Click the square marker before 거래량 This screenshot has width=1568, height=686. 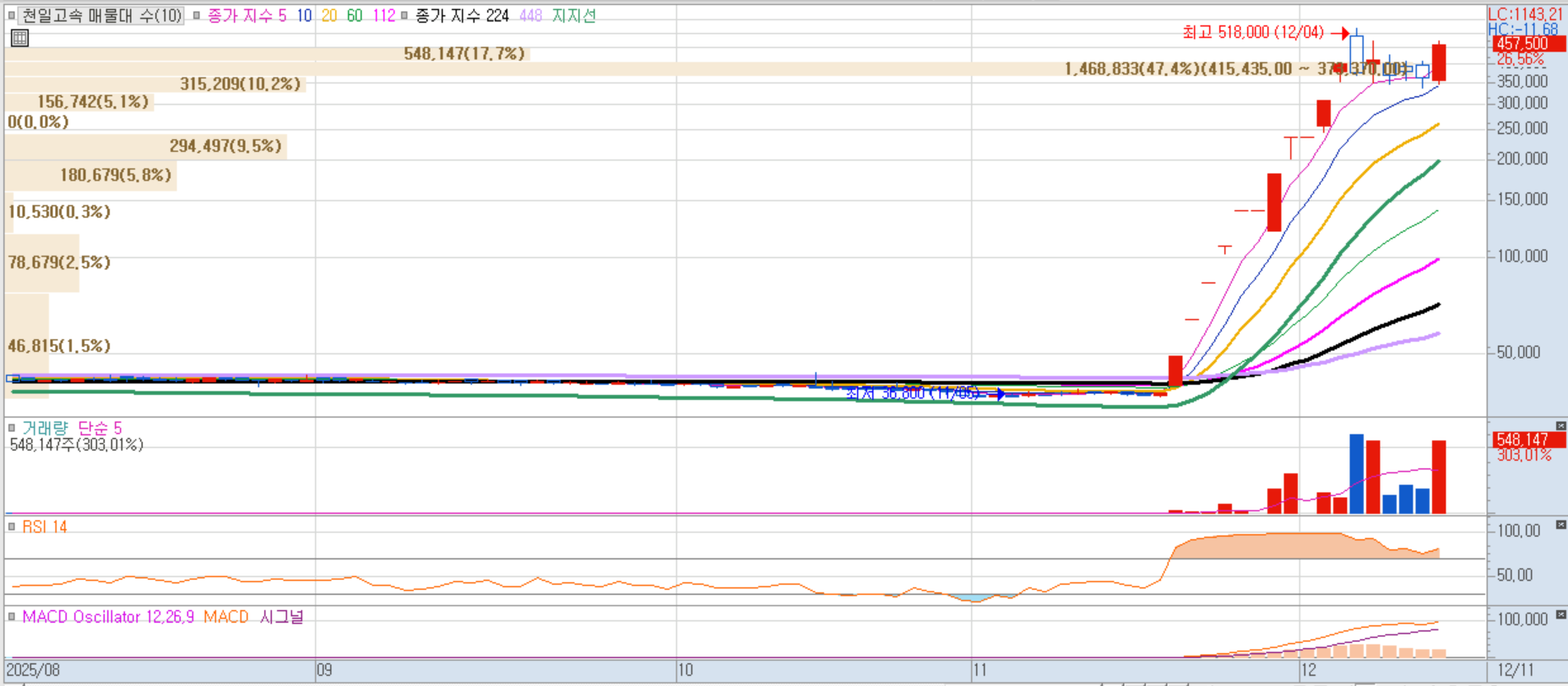12,428
